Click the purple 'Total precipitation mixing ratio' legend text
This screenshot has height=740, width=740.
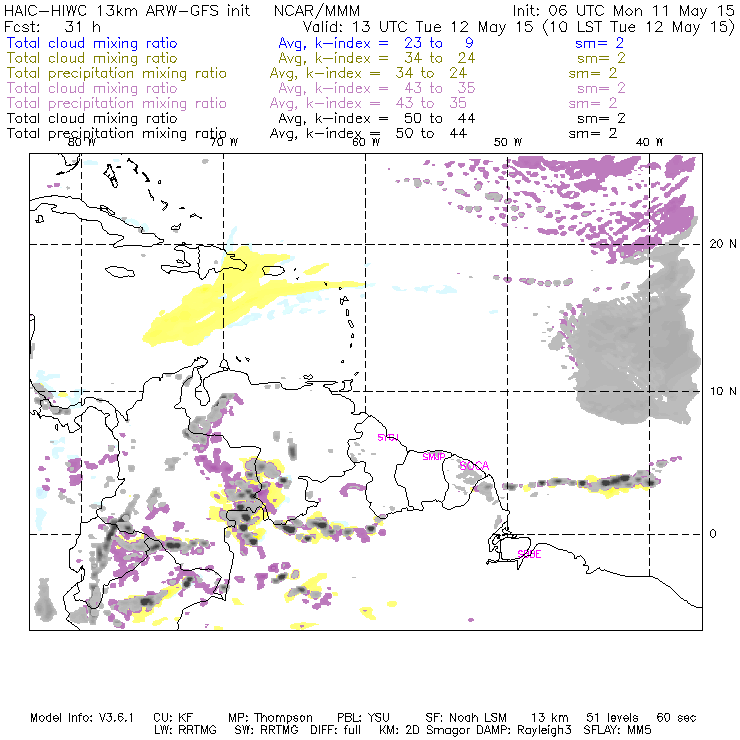point(117,103)
